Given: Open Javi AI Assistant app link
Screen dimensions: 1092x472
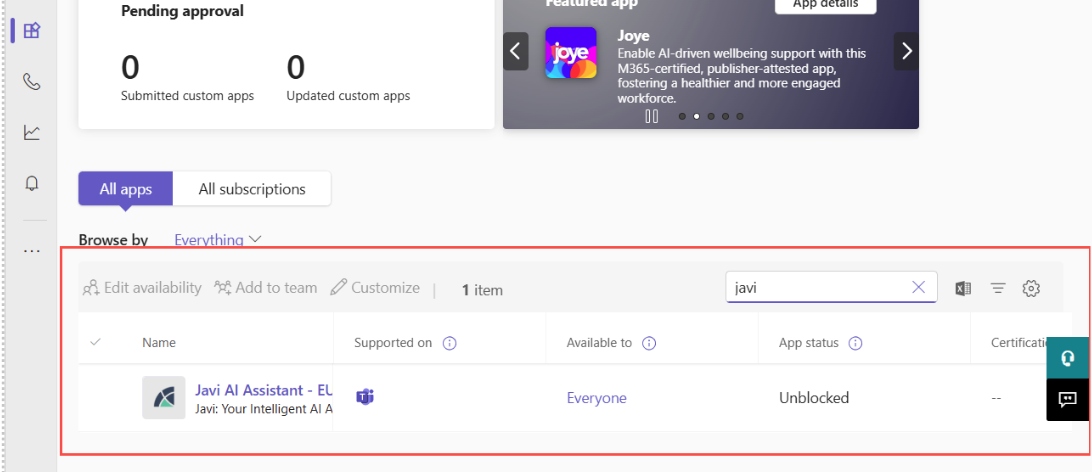Looking at the screenshot, I should [x=263, y=390].
